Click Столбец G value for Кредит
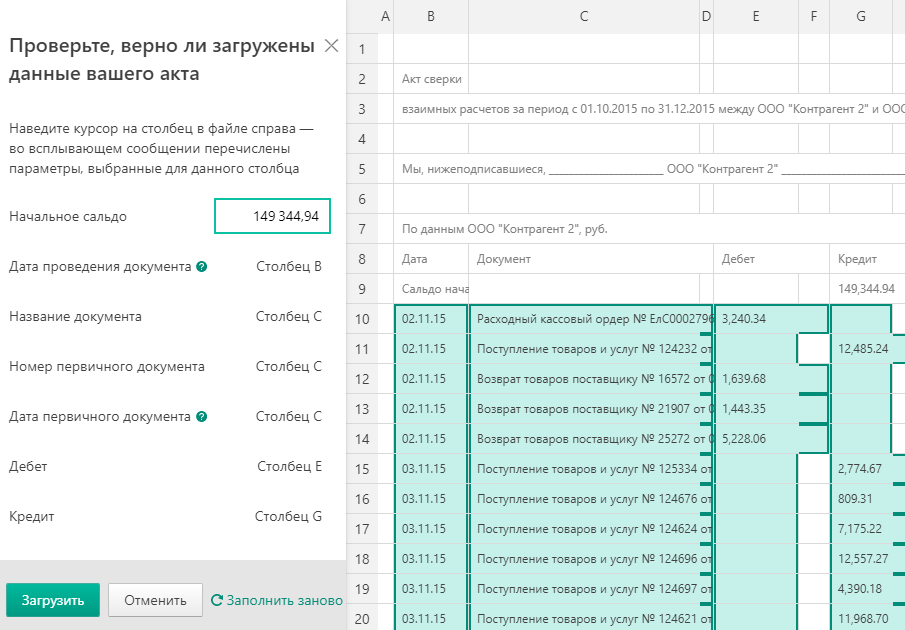 pyautogui.click(x=288, y=516)
